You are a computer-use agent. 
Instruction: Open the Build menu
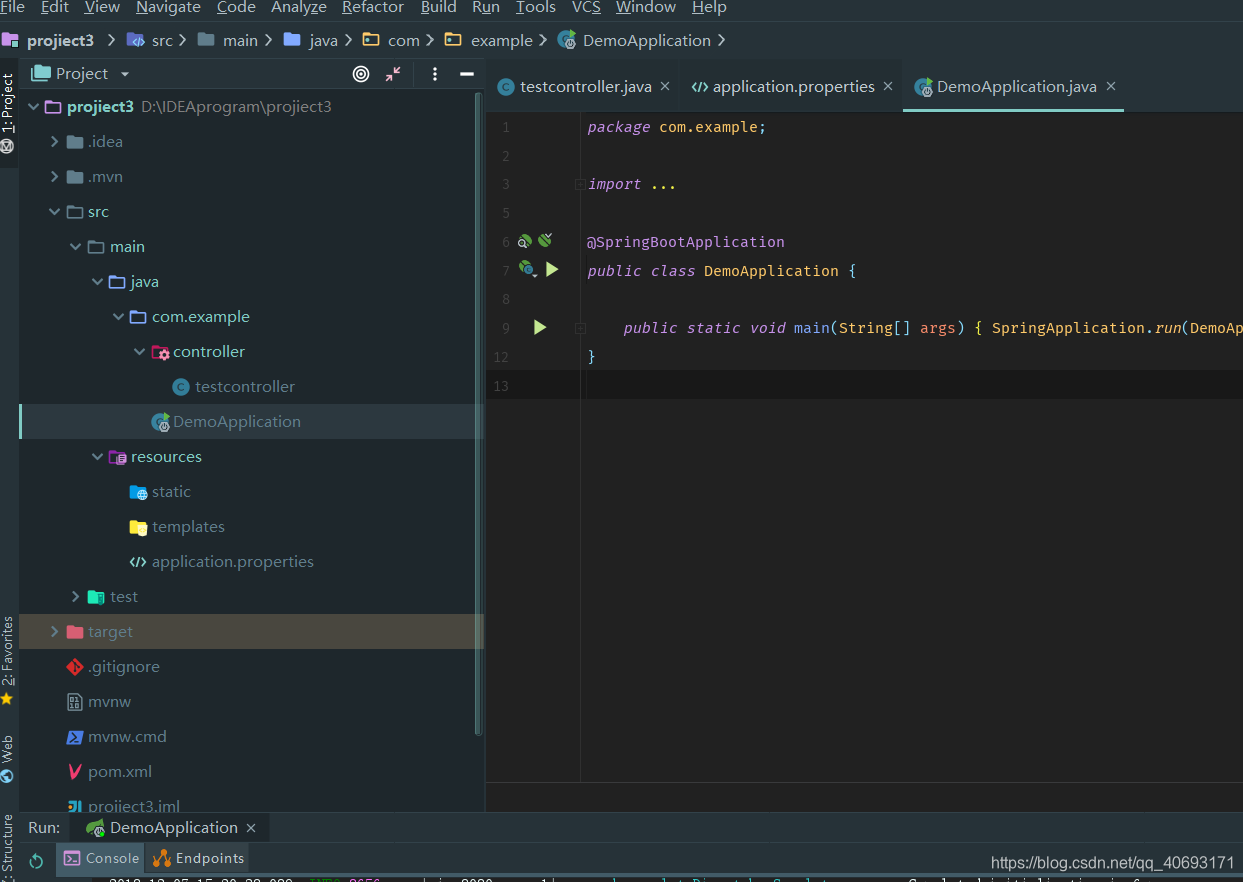click(x=438, y=8)
